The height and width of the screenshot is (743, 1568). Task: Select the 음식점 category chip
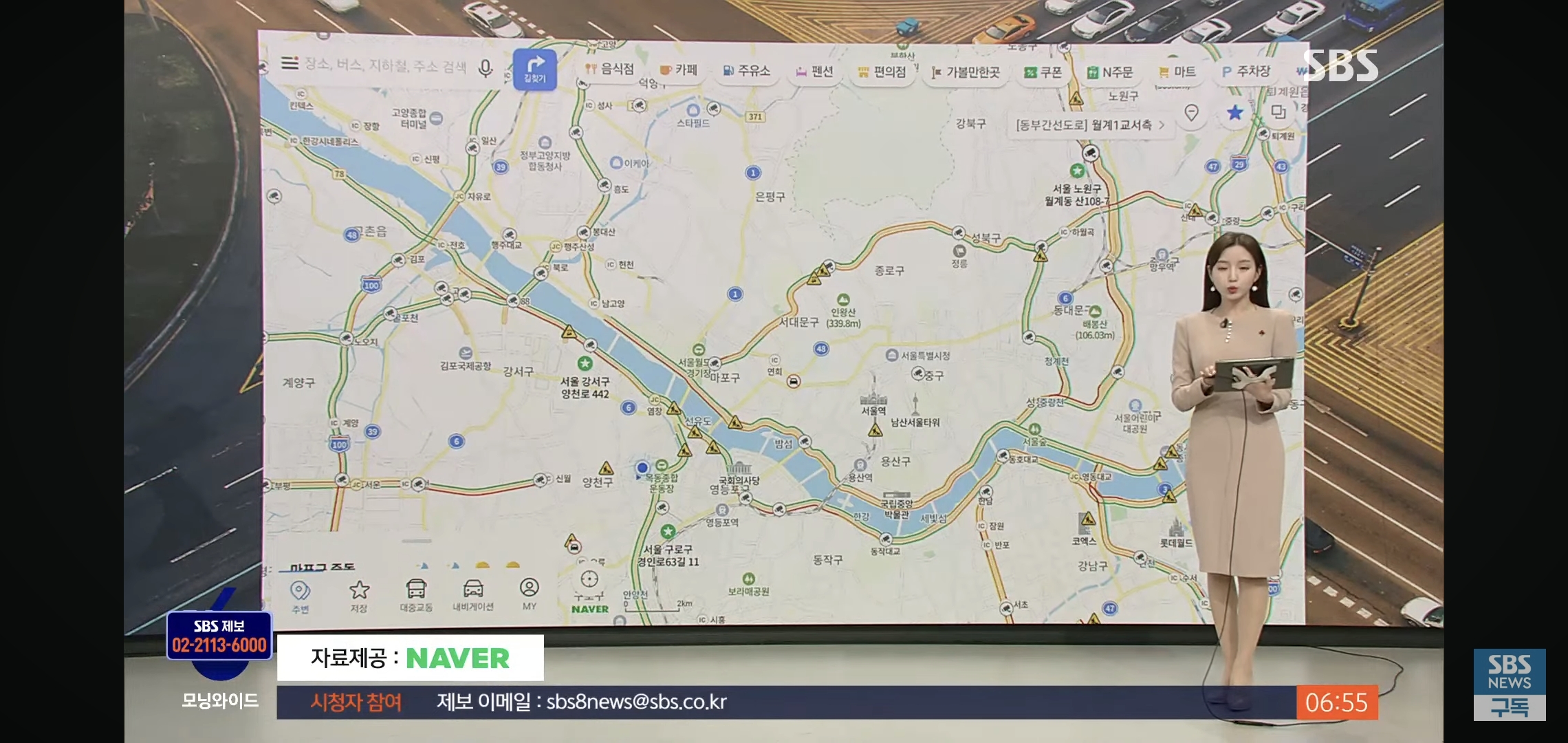609,69
